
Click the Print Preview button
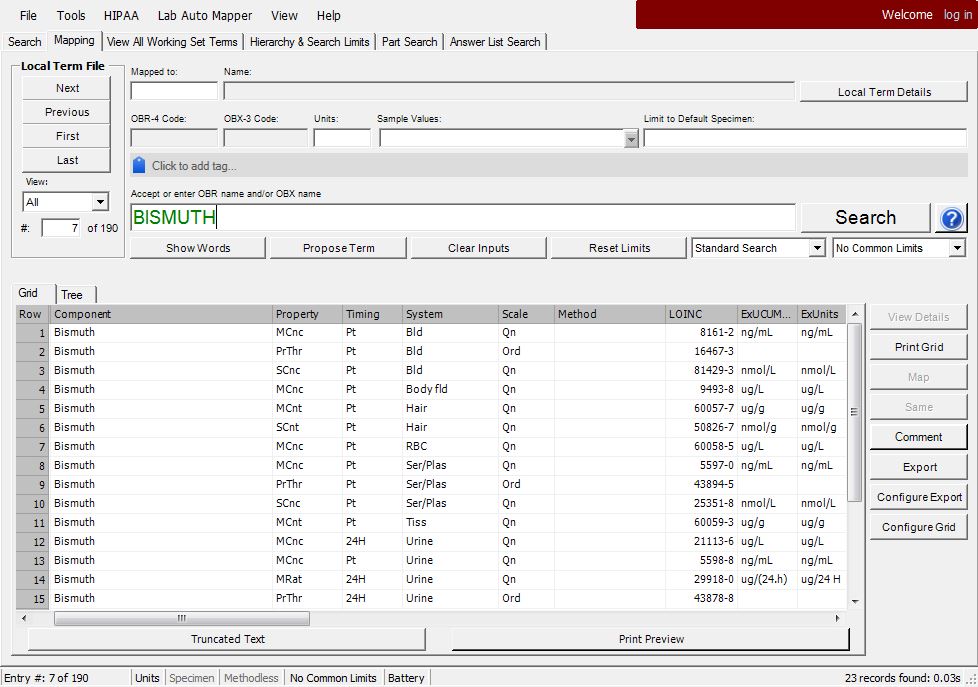(x=651, y=639)
